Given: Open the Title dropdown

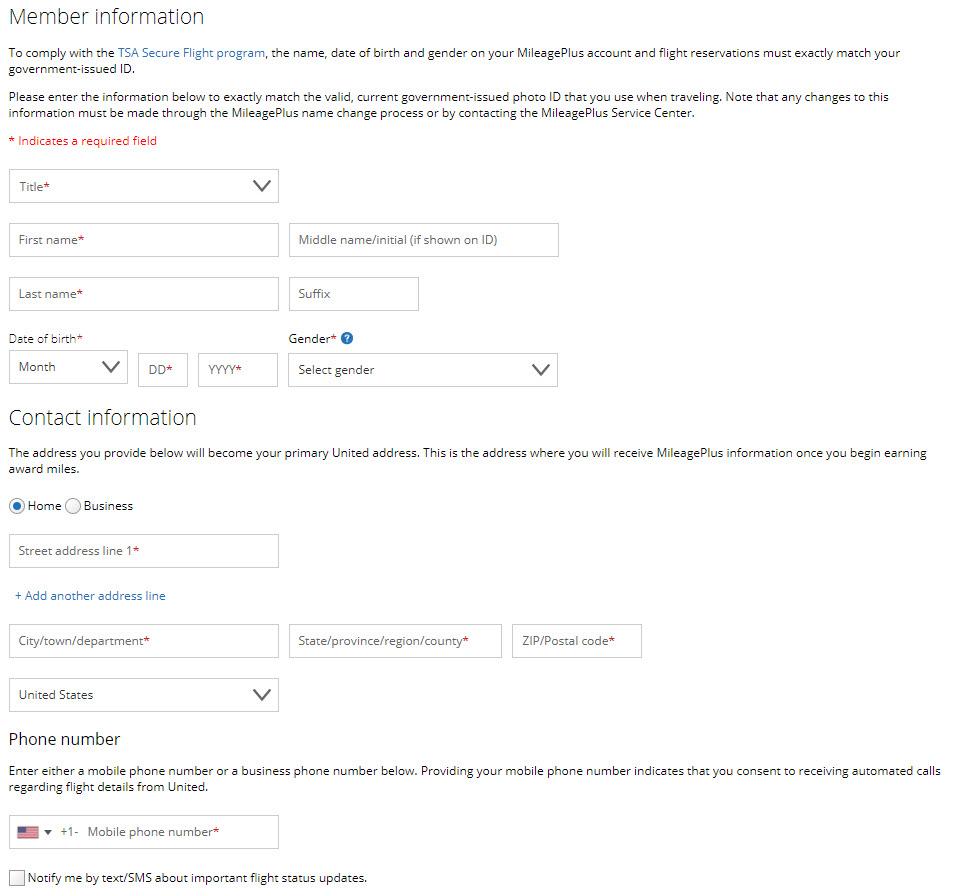Looking at the screenshot, I should pos(144,186).
